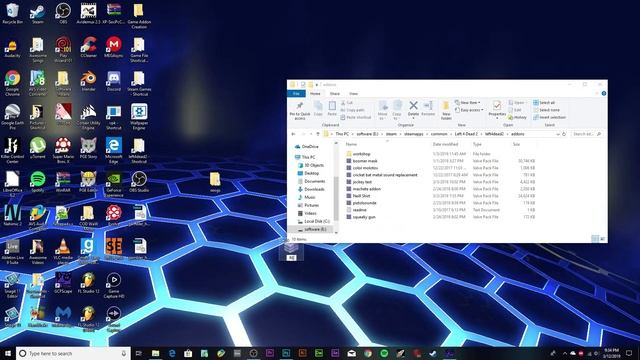Click the steamapps breadcrumb segment

point(413,134)
